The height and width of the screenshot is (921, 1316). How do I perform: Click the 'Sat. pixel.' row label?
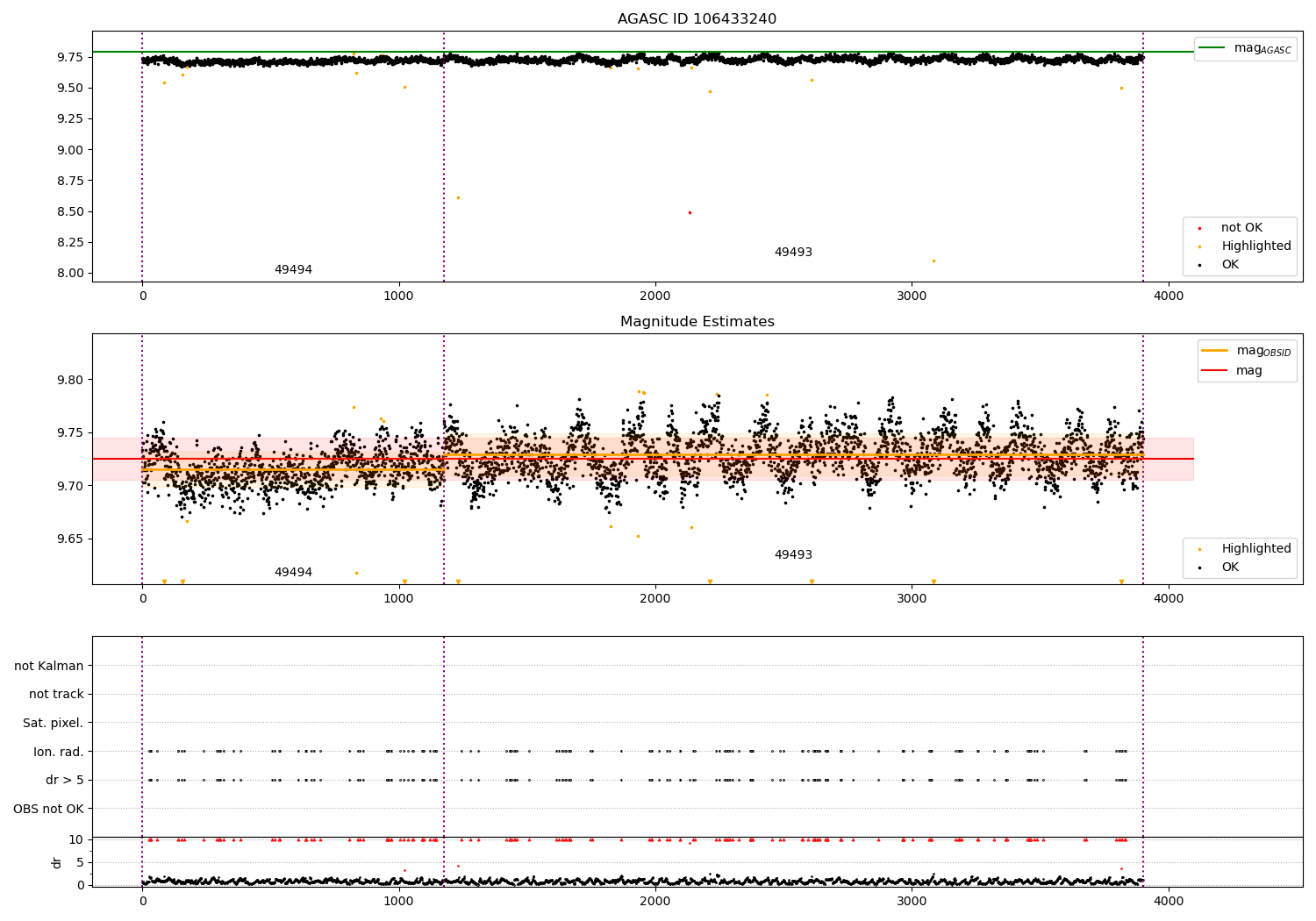53,724
